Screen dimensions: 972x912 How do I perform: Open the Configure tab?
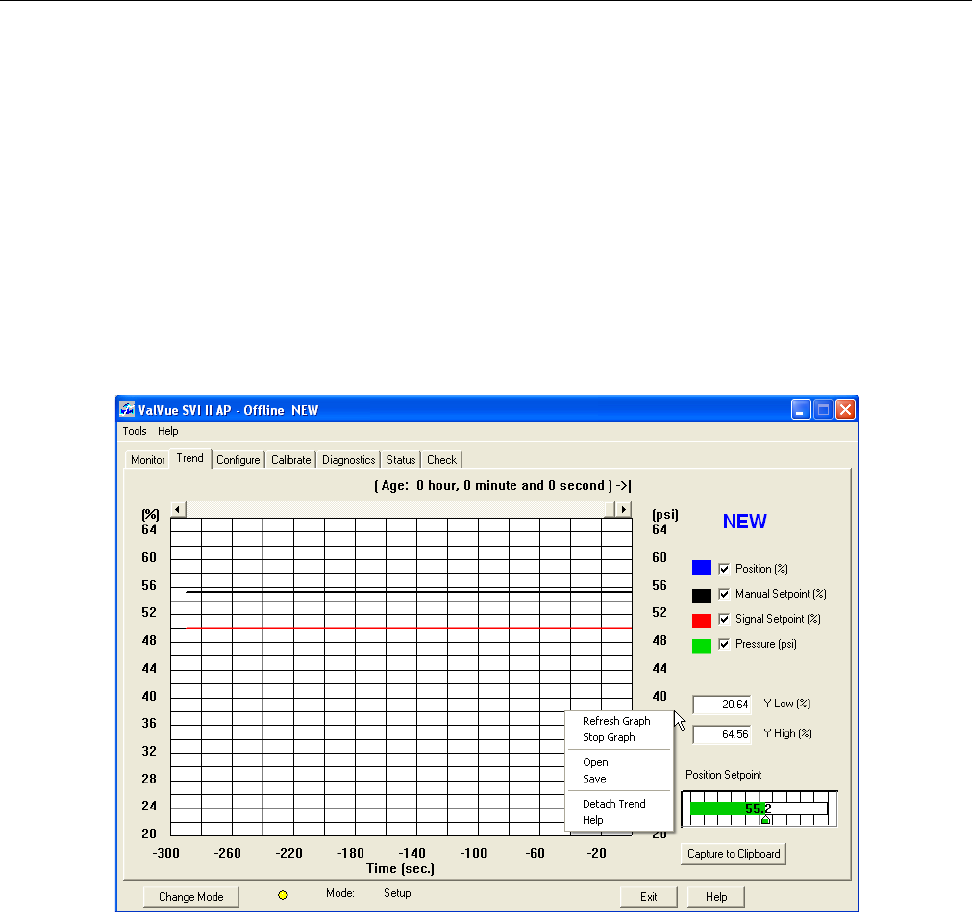point(238,460)
